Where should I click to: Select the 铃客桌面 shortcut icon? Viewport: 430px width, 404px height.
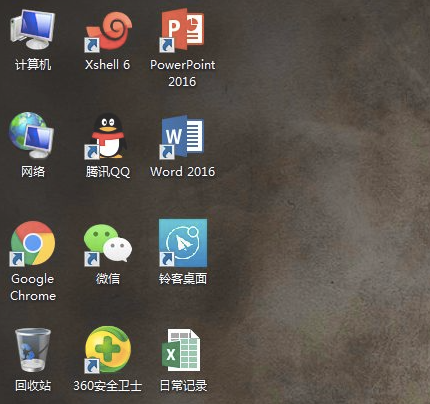click(183, 243)
